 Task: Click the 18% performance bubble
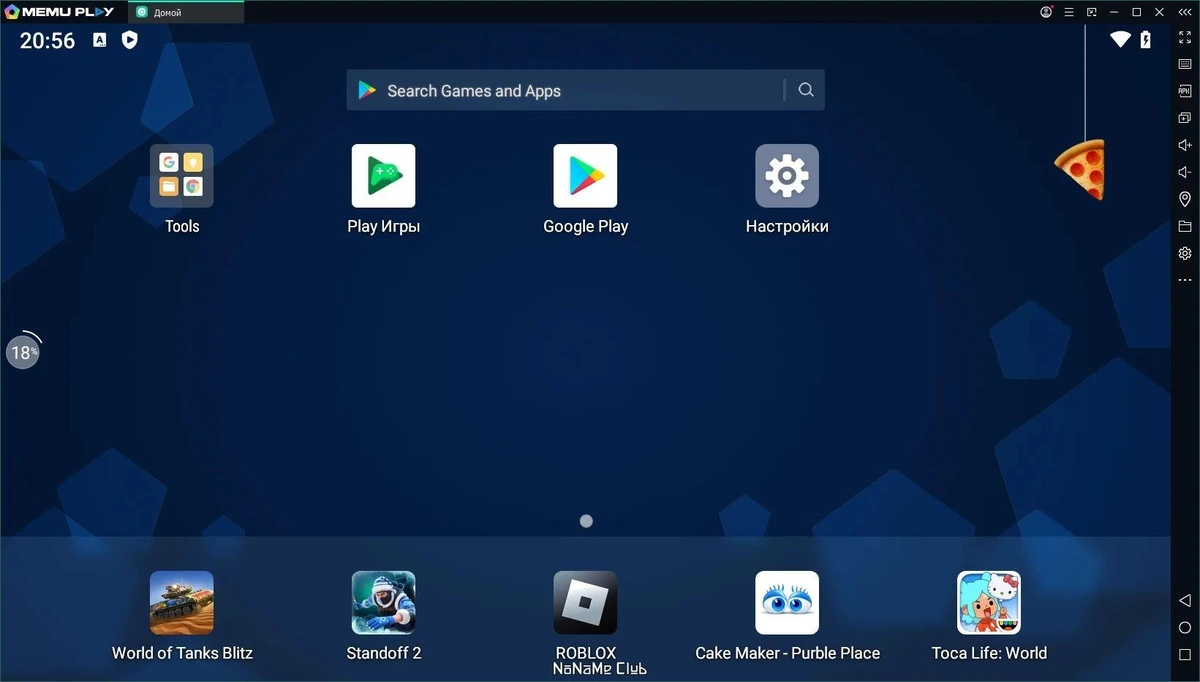(23, 352)
